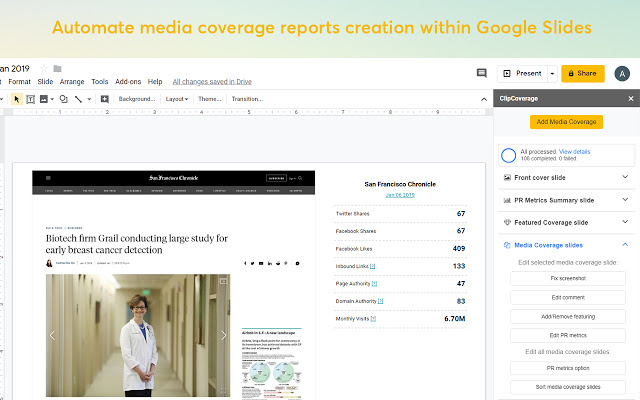Open the comment history icon
This screenshot has height=400, width=640.
481,73
